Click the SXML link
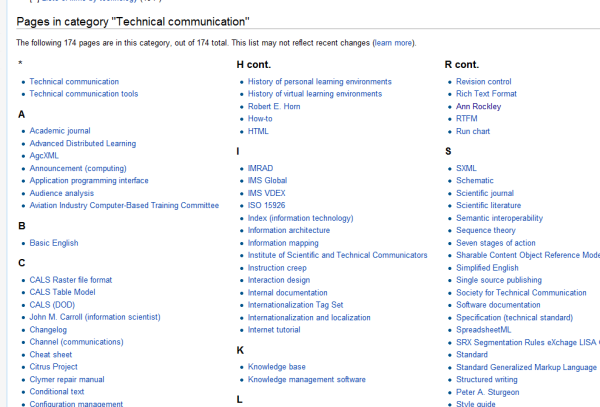The image size is (600, 407). point(466,168)
